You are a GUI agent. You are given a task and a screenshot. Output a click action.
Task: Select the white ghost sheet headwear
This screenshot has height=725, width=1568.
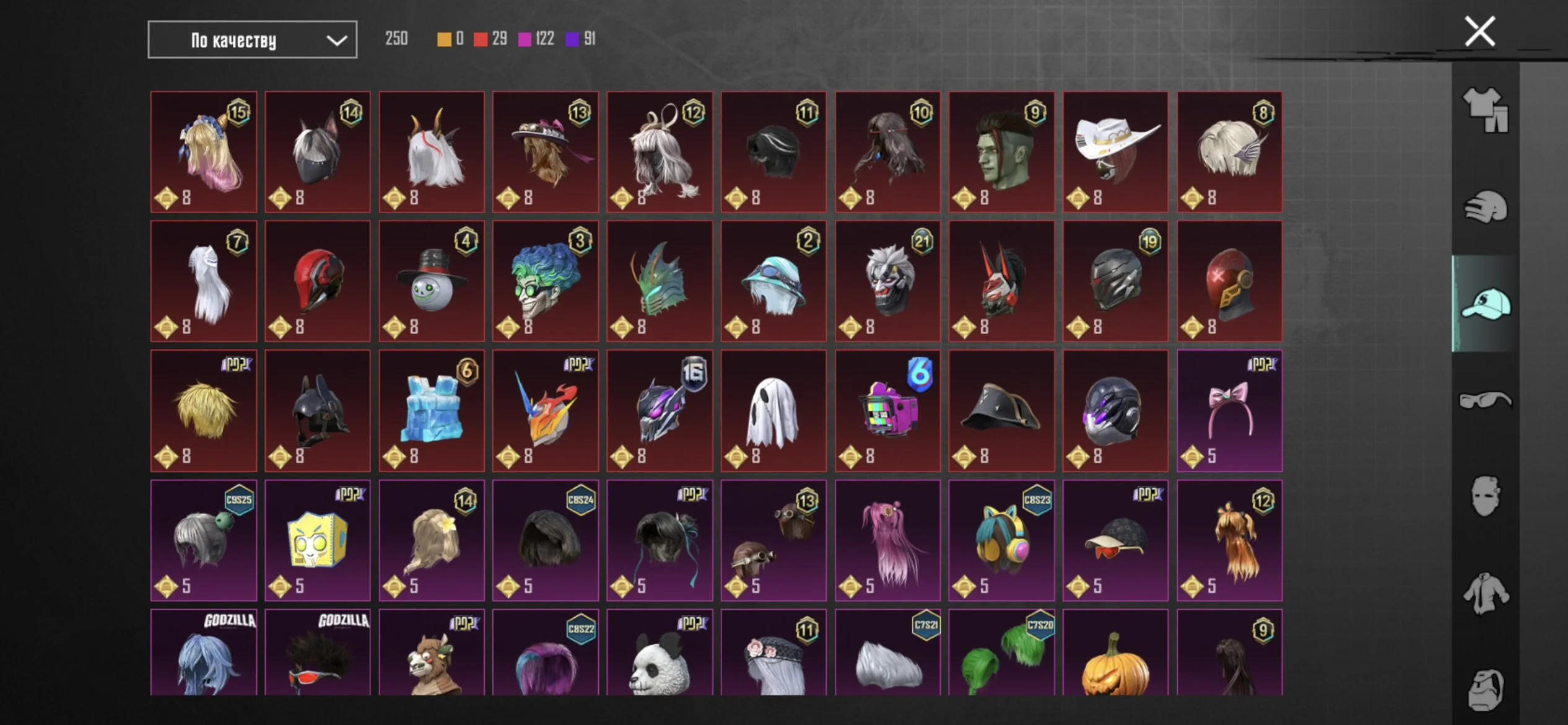[x=773, y=411]
